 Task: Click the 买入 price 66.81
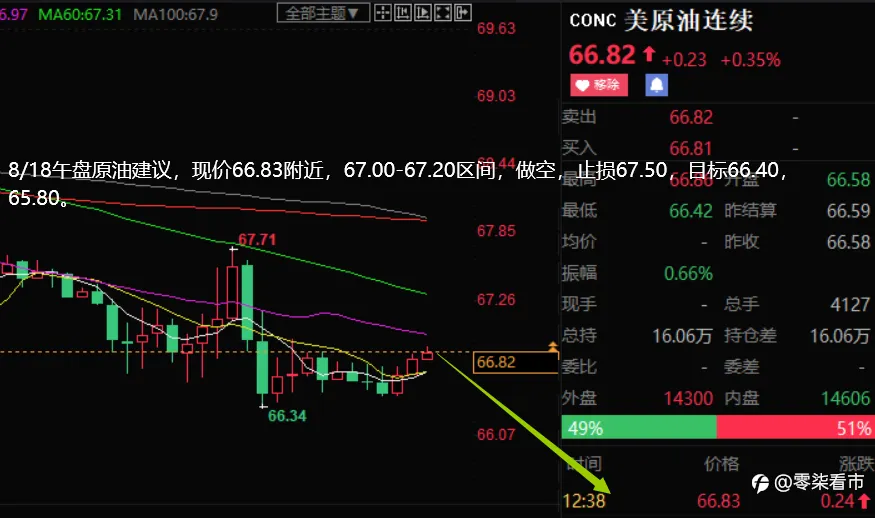pos(691,148)
